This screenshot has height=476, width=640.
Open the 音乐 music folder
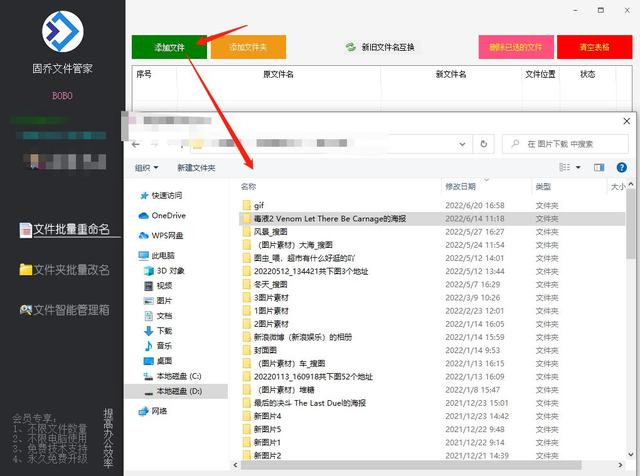[164, 345]
